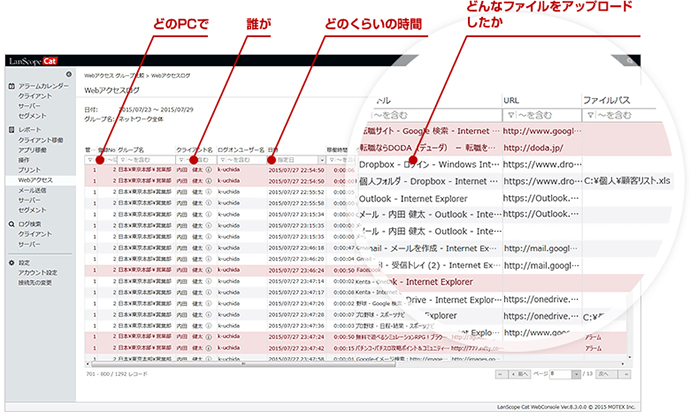The image size is (690, 419).
Task: Click the LanScope Cat logo
Action: click(x=33, y=61)
